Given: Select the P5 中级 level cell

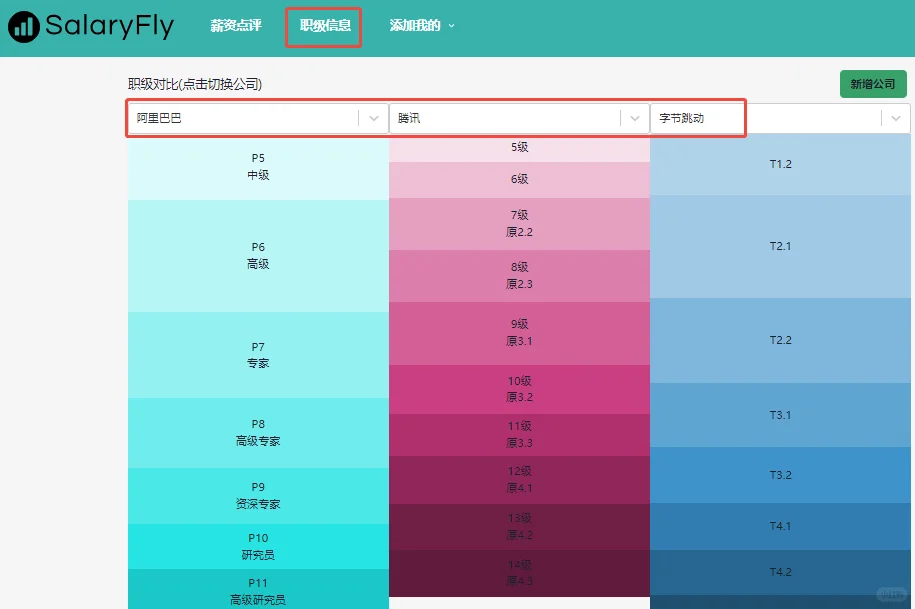Looking at the screenshot, I should coord(258,167).
